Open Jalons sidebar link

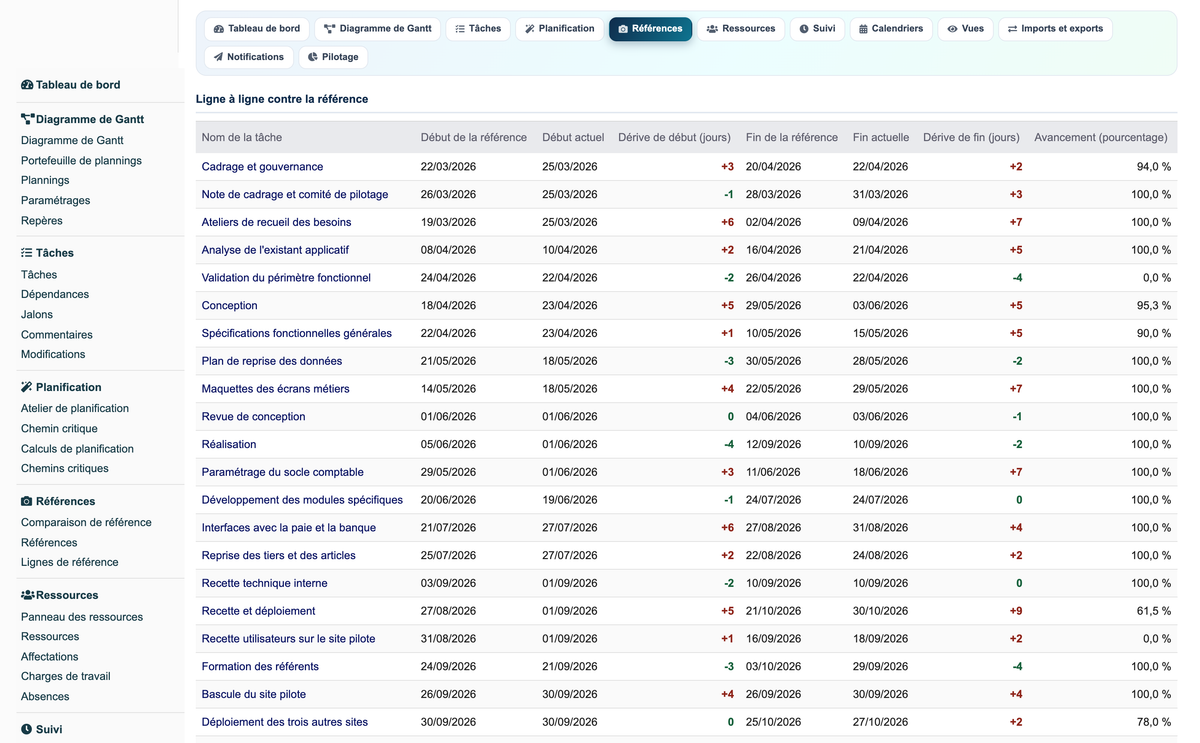pyautogui.click(x=37, y=314)
